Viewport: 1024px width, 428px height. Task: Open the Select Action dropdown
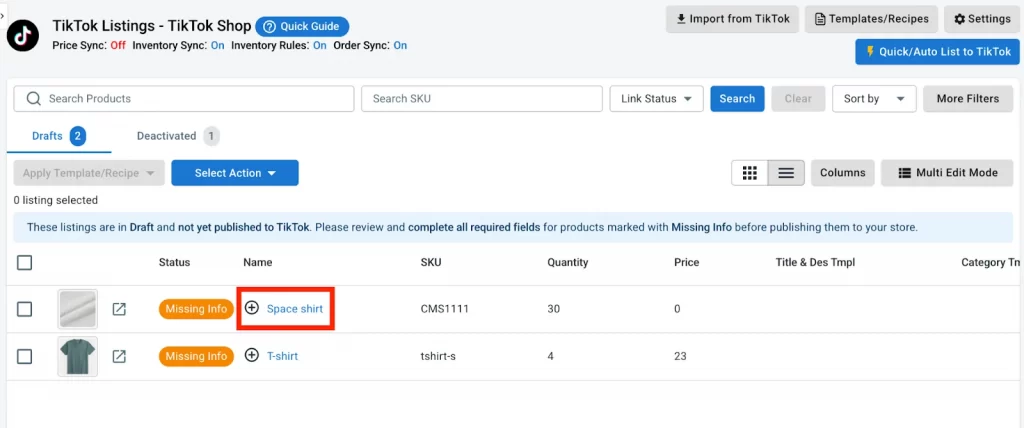click(235, 173)
